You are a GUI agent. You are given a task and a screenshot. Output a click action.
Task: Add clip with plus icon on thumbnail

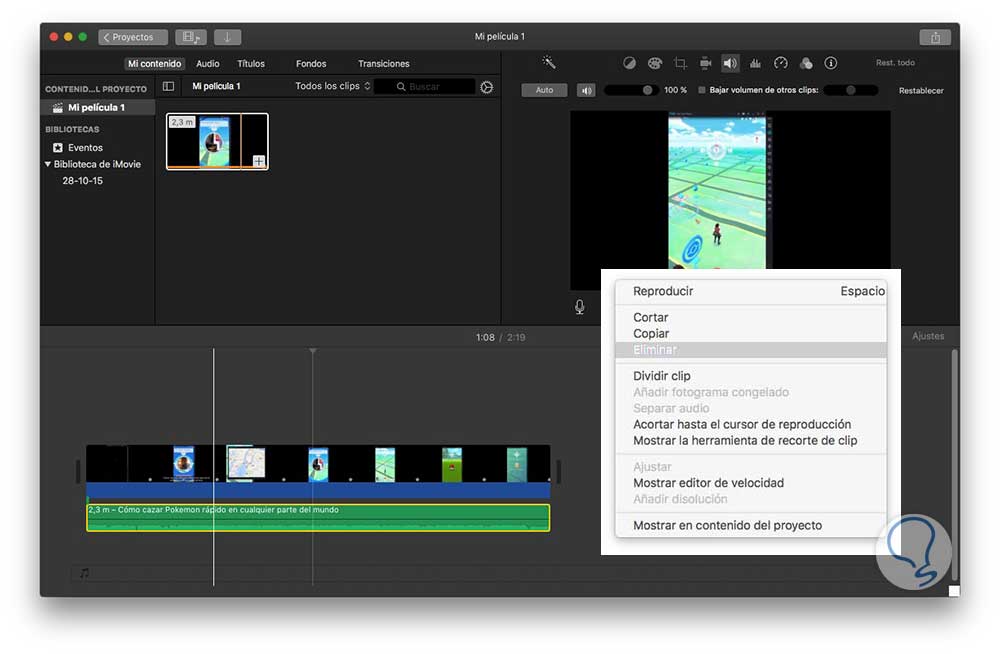(x=259, y=161)
